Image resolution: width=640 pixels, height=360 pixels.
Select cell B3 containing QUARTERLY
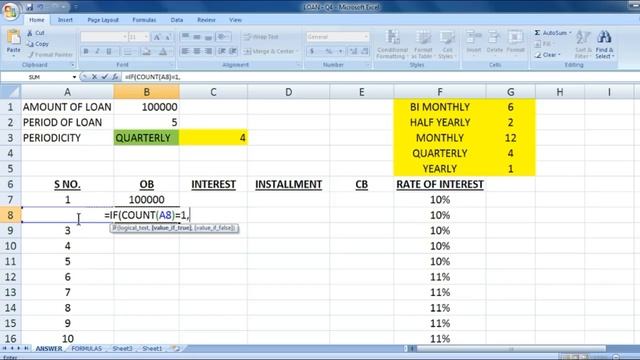click(147, 138)
